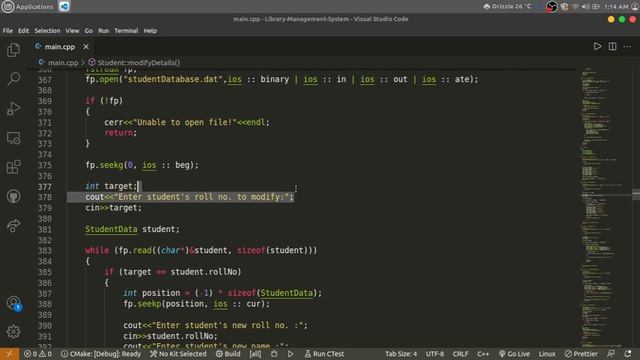Open the OBS Studio tray icon
Viewport: 640px width, 360px height.
click(x=551, y=7)
